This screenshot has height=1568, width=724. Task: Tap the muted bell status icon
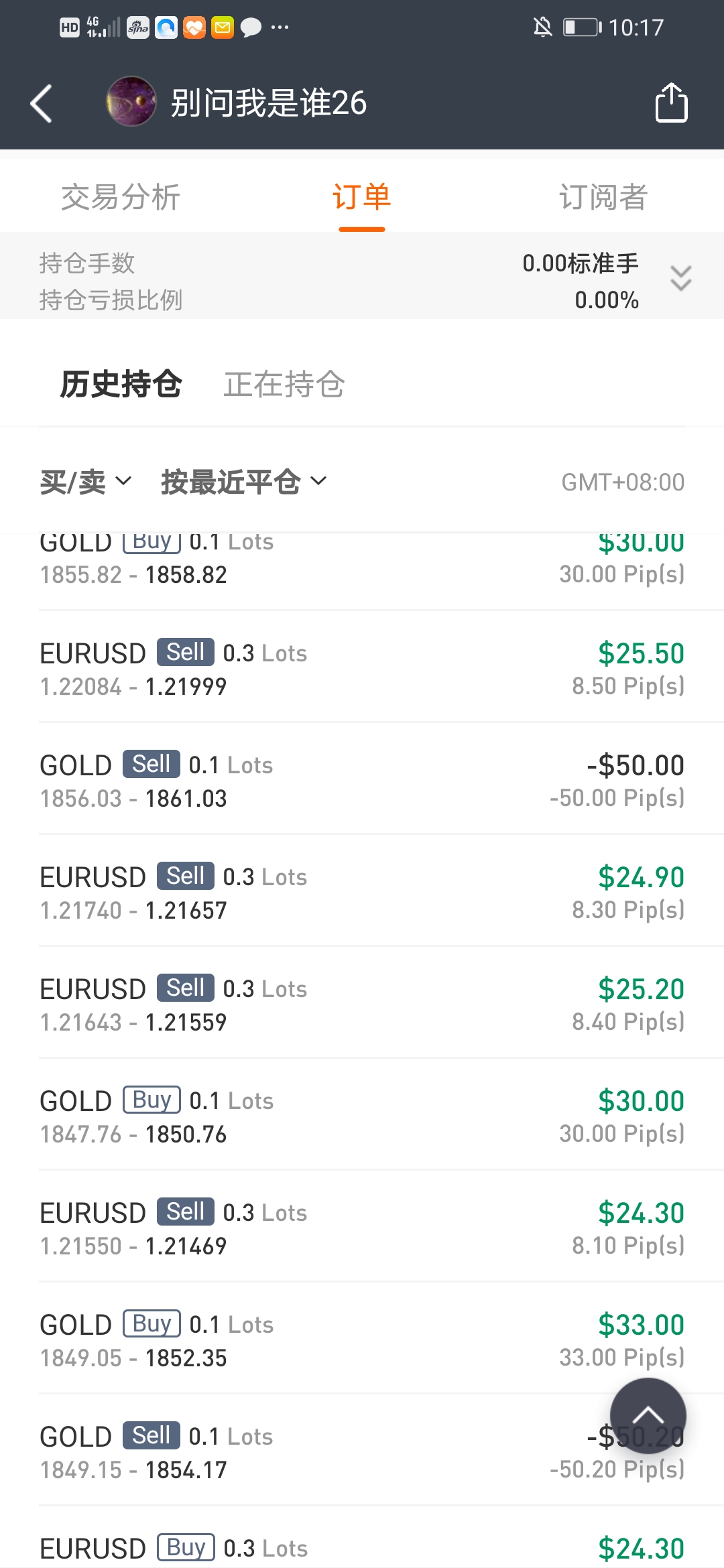pos(542,27)
